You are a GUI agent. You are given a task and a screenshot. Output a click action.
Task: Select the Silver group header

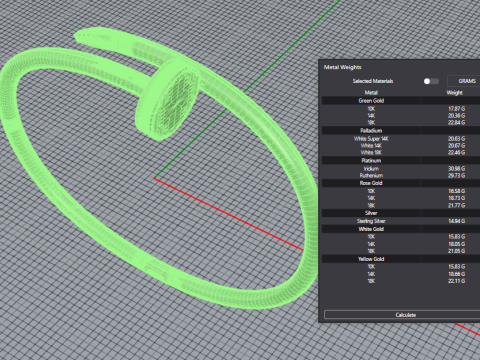(401, 213)
